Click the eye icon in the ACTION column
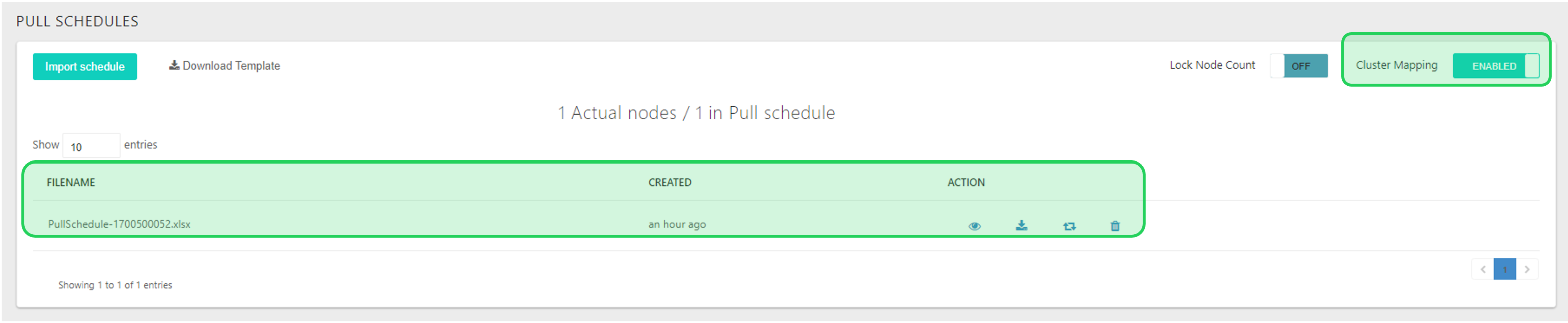 coord(975,225)
